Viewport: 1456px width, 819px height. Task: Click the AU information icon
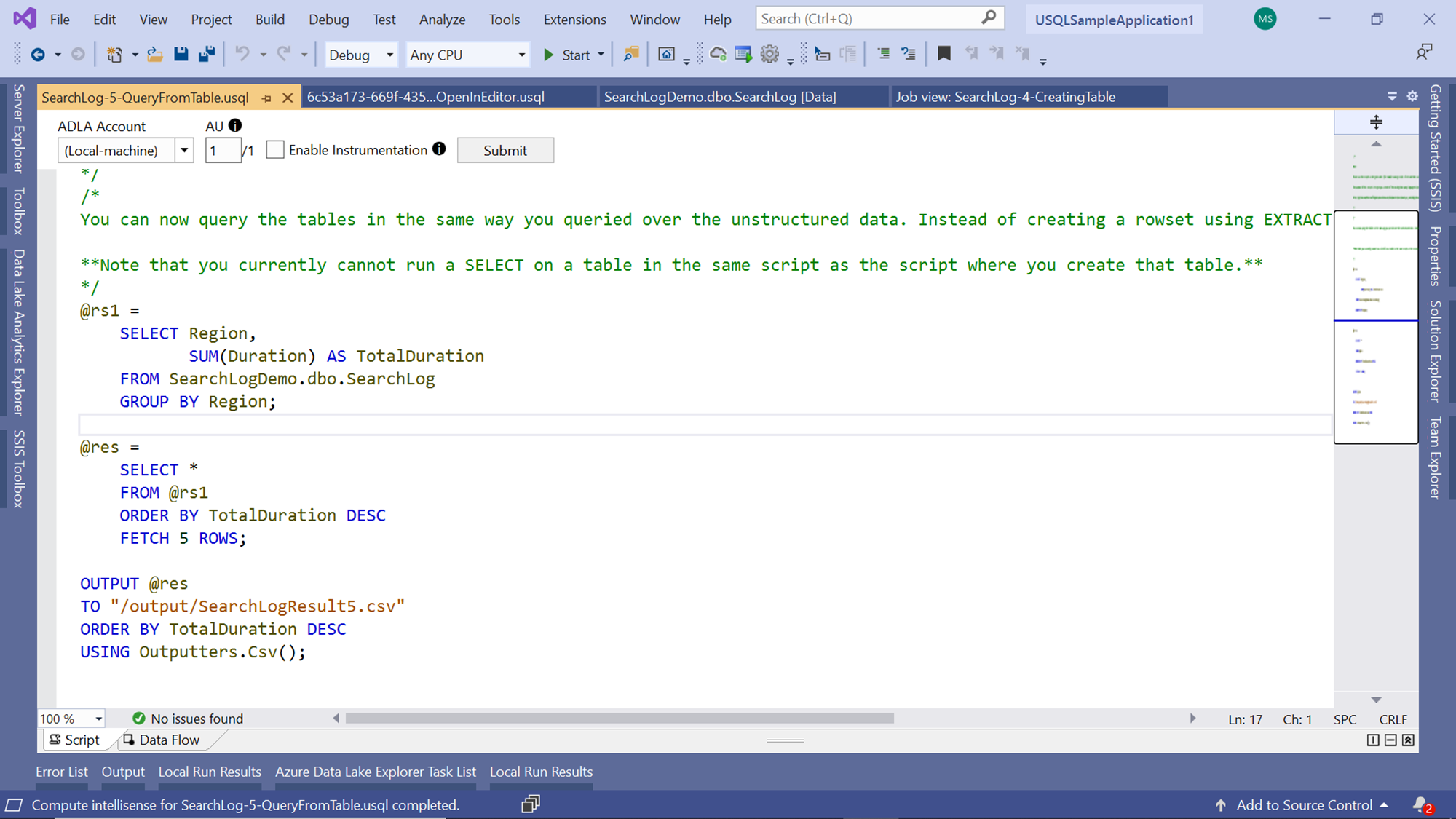[x=234, y=126]
